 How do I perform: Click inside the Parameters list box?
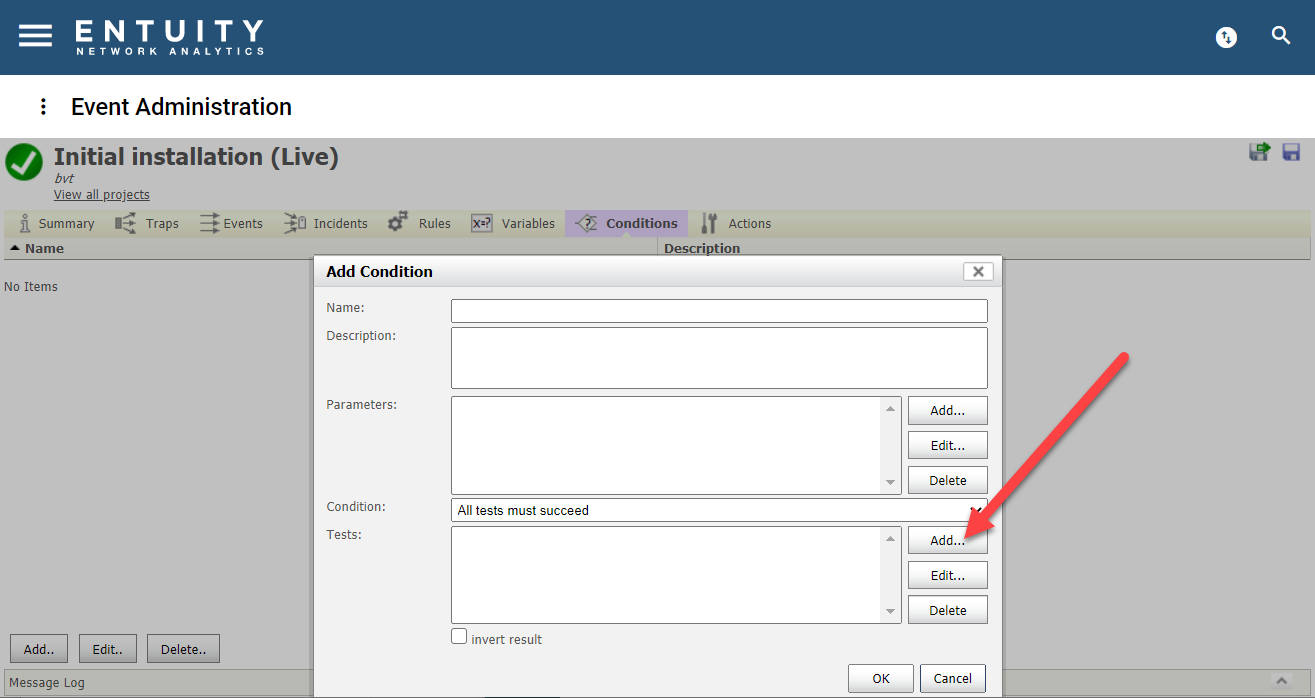tap(667, 445)
